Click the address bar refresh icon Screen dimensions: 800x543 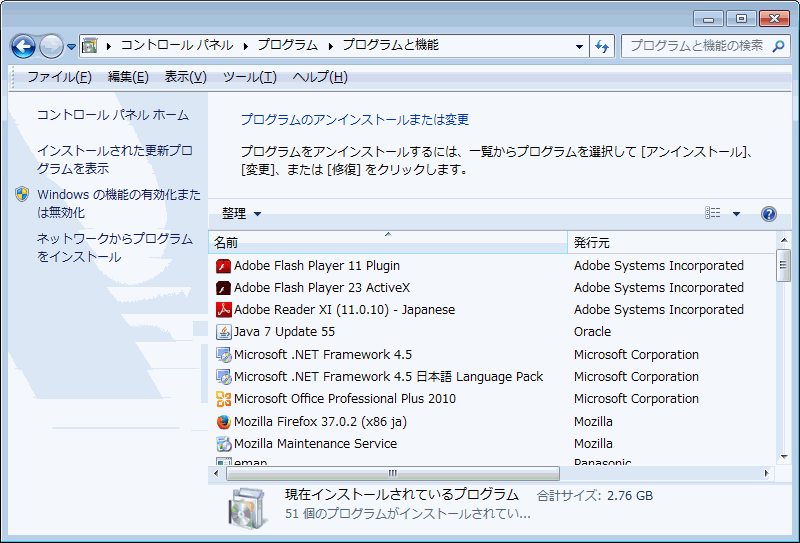pos(602,46)
